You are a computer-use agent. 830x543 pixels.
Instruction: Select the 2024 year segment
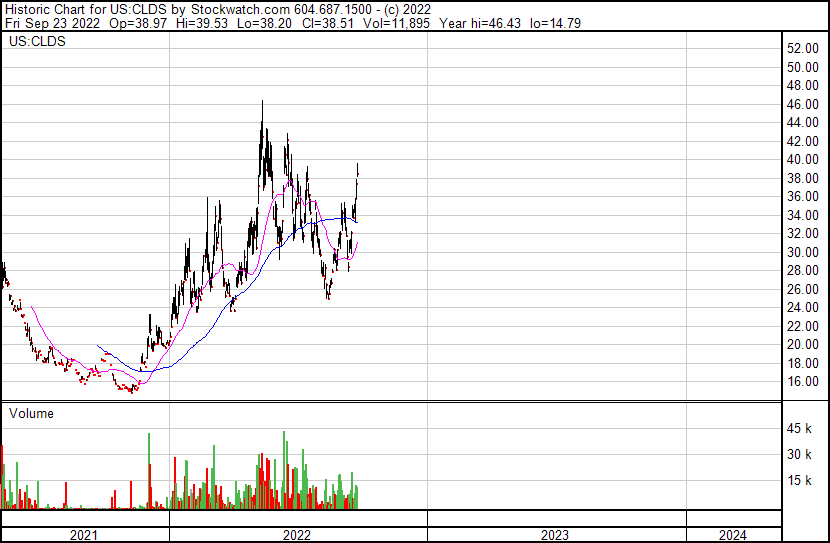pyautogui.click(x=733, y=535)
